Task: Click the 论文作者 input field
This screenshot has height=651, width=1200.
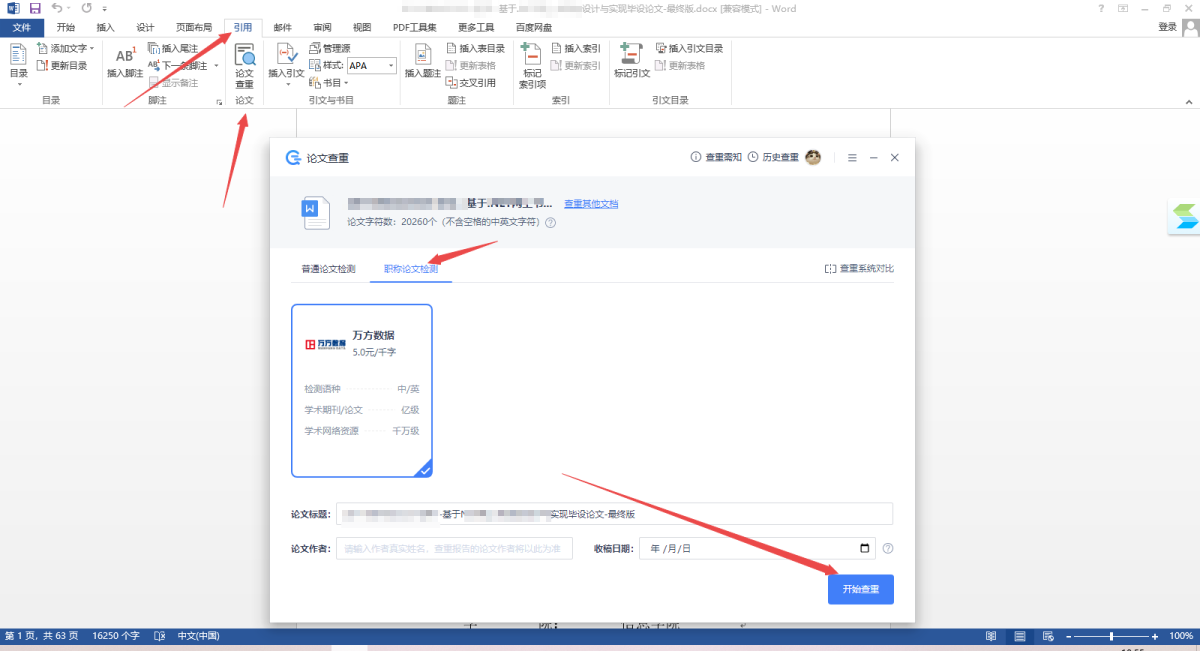Action: (x=454, y=548)
